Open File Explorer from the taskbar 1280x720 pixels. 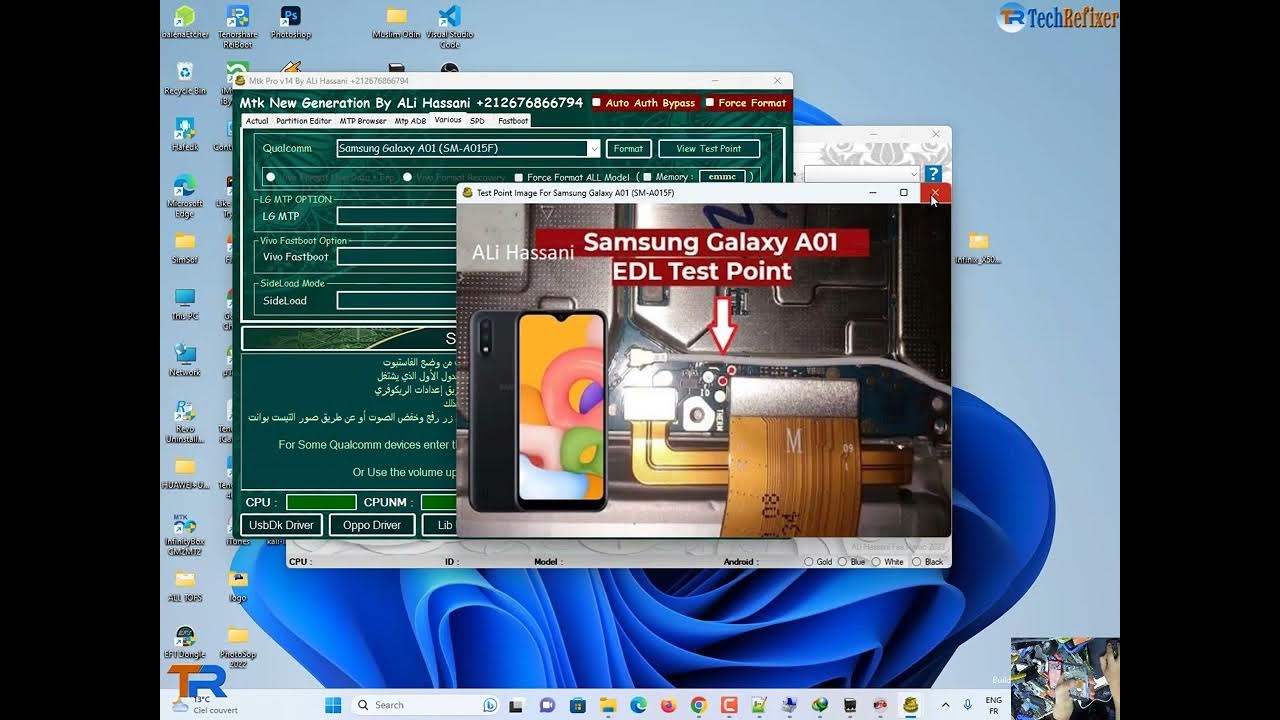pyautogui.click(x=608, y=705)
